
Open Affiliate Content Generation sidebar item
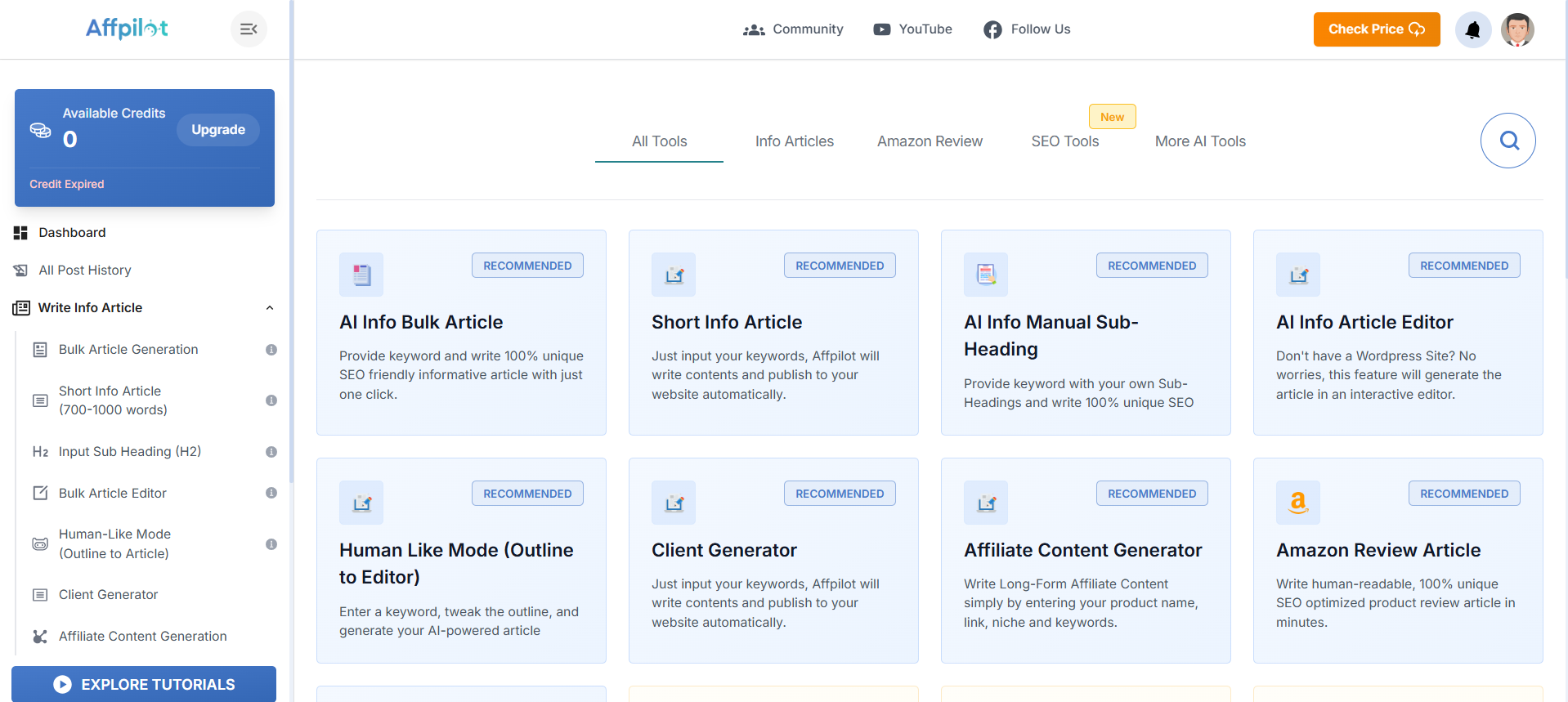(143, 637)
